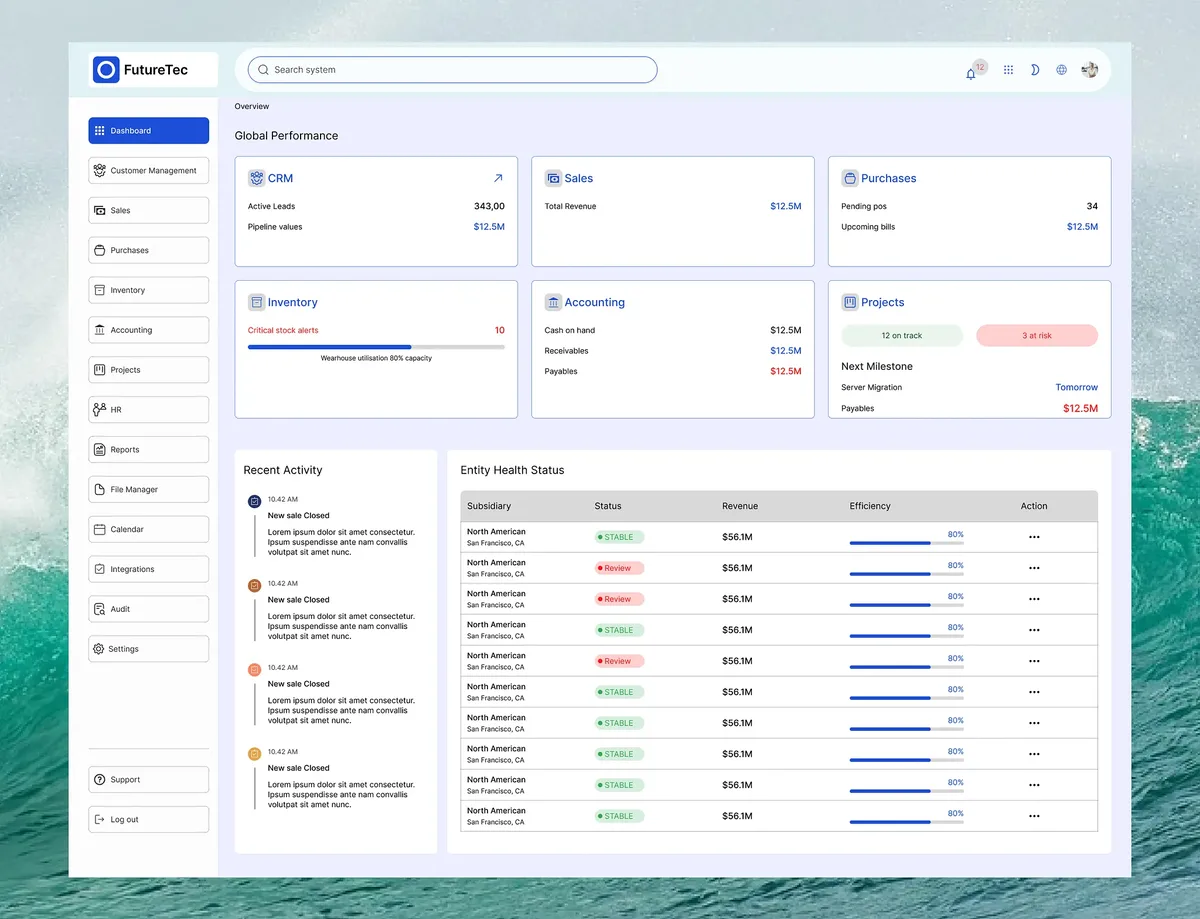Open action menu for eighth table row
The image size is (1200, 919).
1034,754
